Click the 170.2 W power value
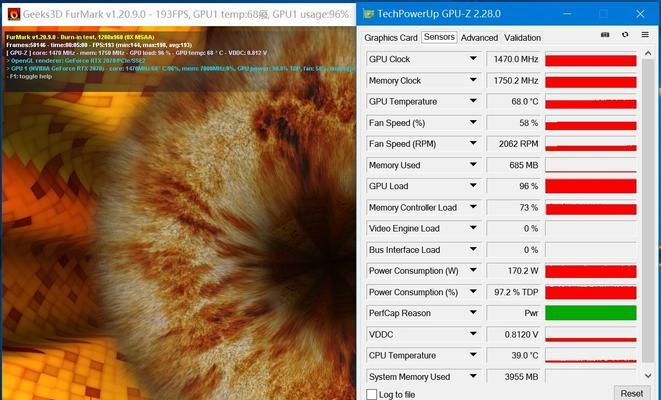The height and width of the screenshot is (400, 661). point(513,271)
